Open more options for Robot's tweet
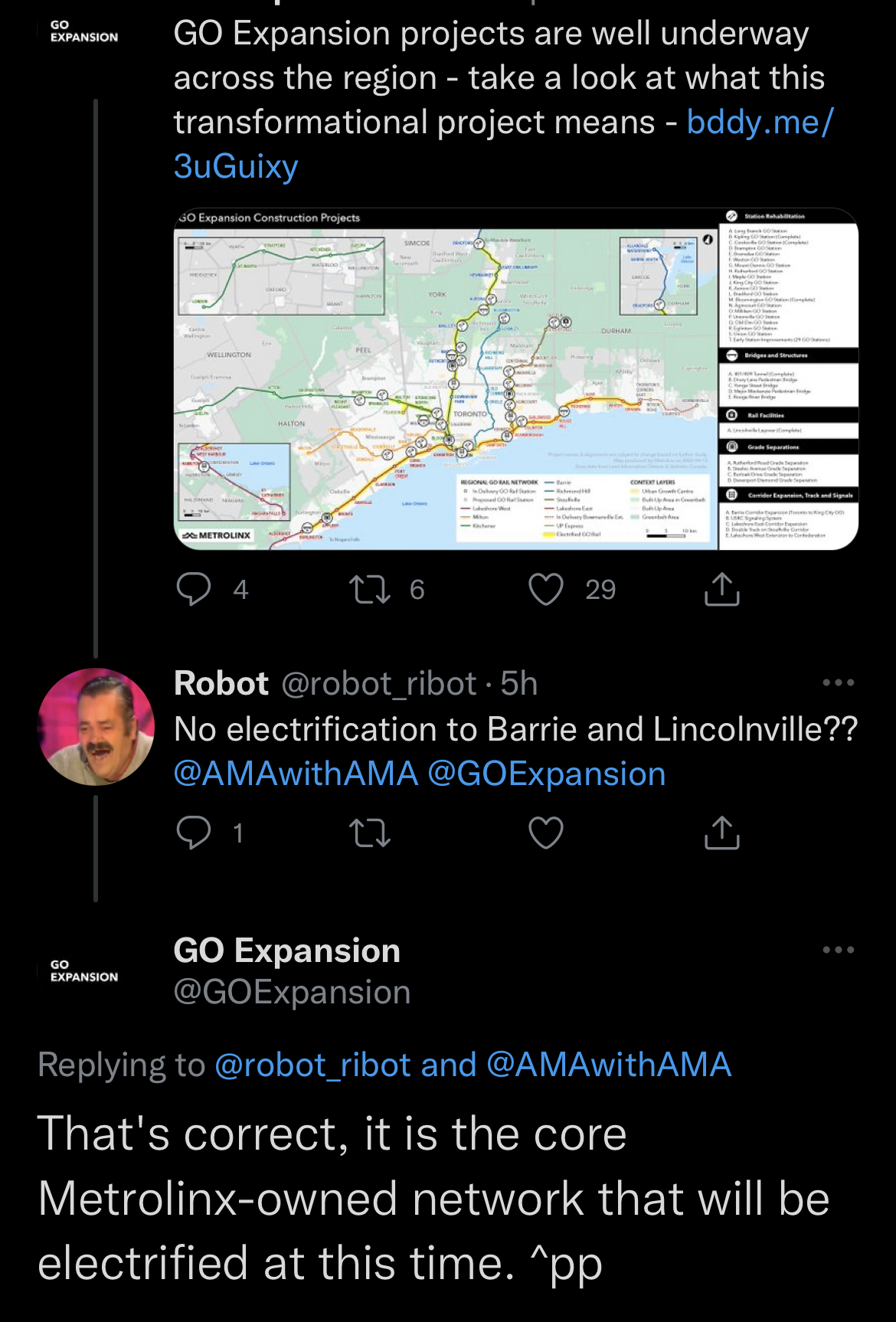The image size is (896, 1322). (838, 682)
